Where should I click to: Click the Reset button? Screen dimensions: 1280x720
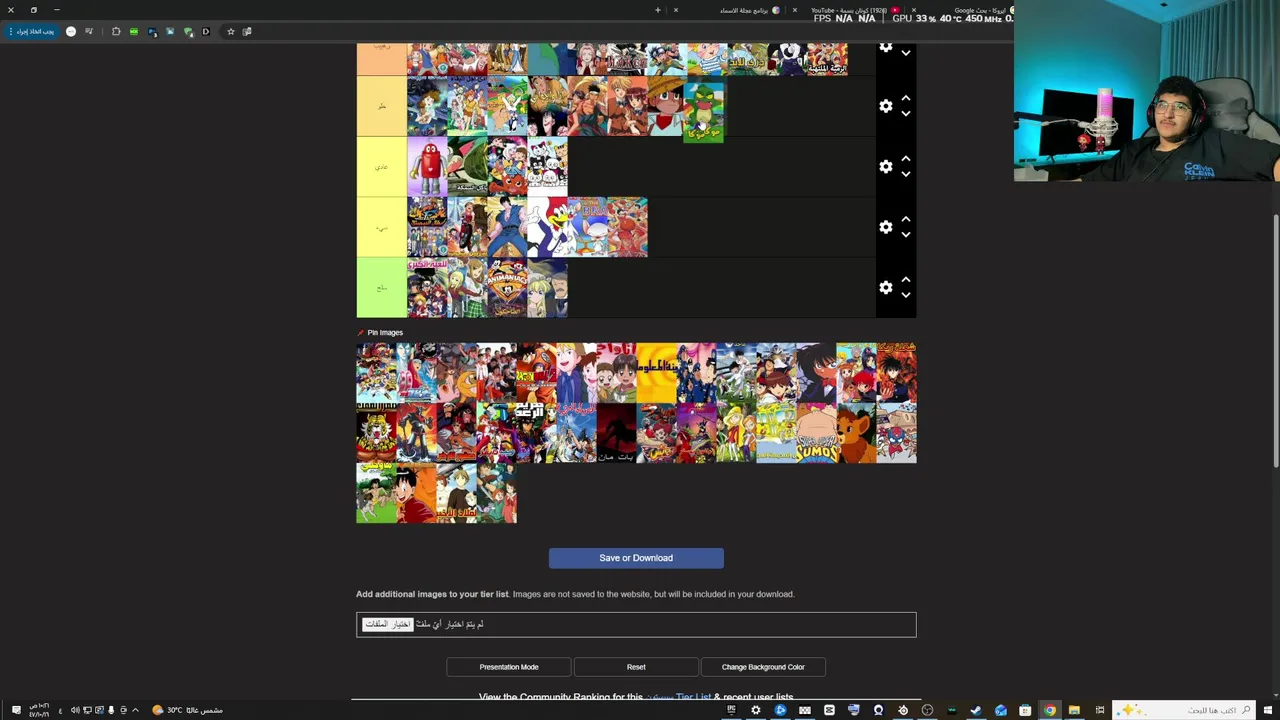(x=636, y=667)
